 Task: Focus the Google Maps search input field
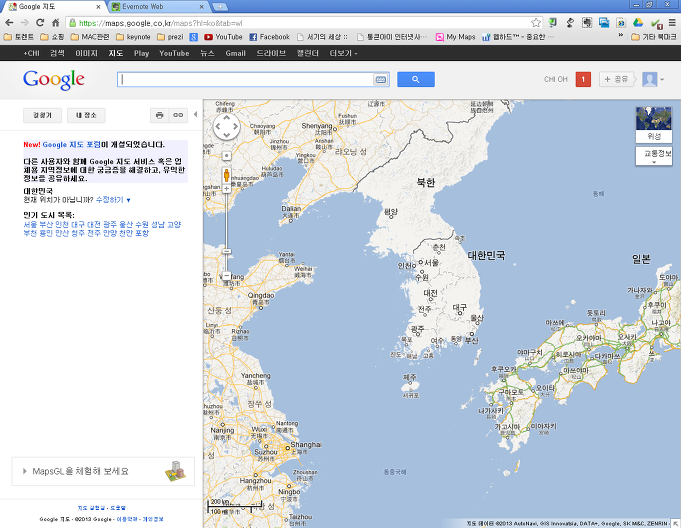tap(245, 79)
